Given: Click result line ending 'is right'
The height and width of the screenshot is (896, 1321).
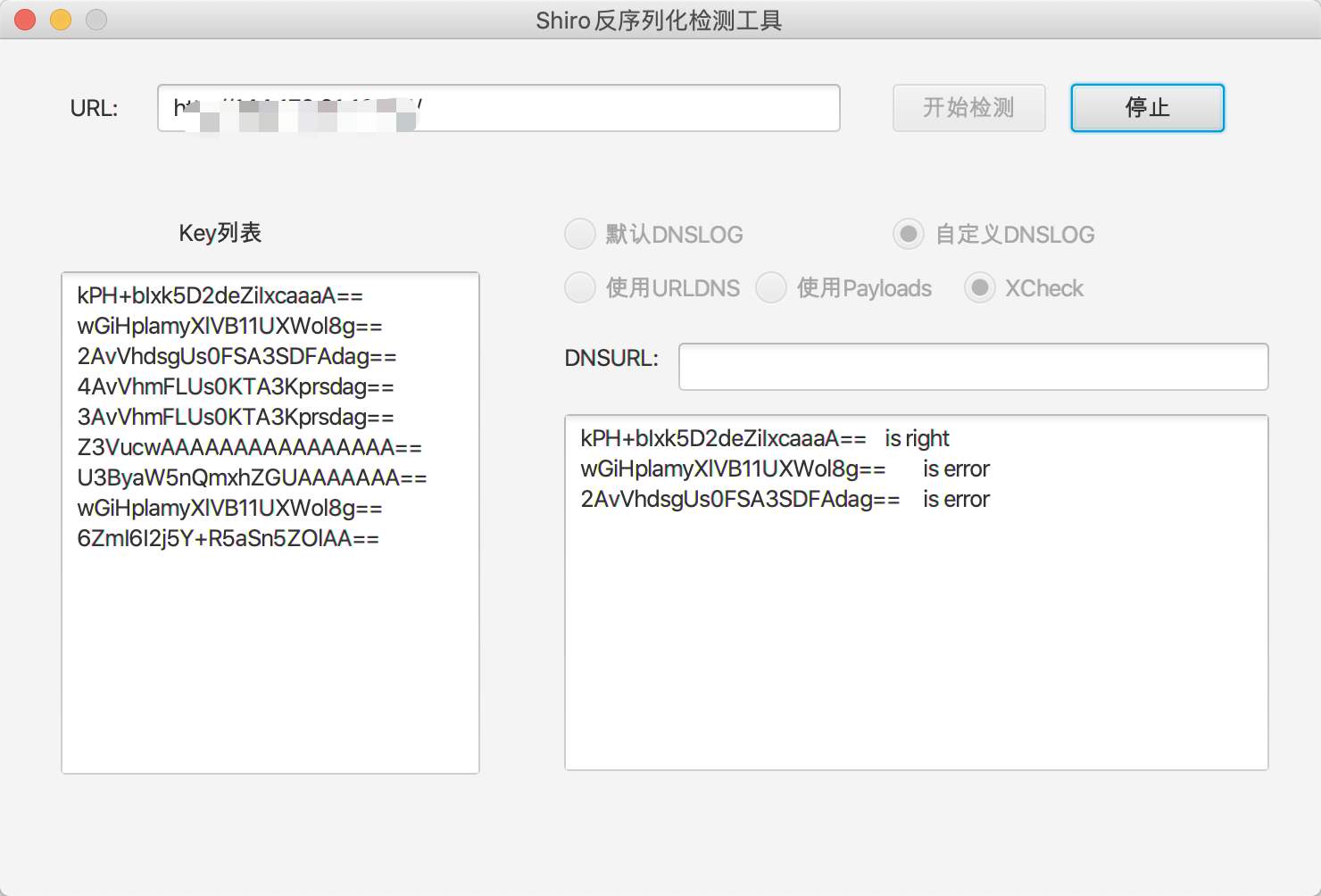Looking at the screenshot, I should click(x=765, y=438).
